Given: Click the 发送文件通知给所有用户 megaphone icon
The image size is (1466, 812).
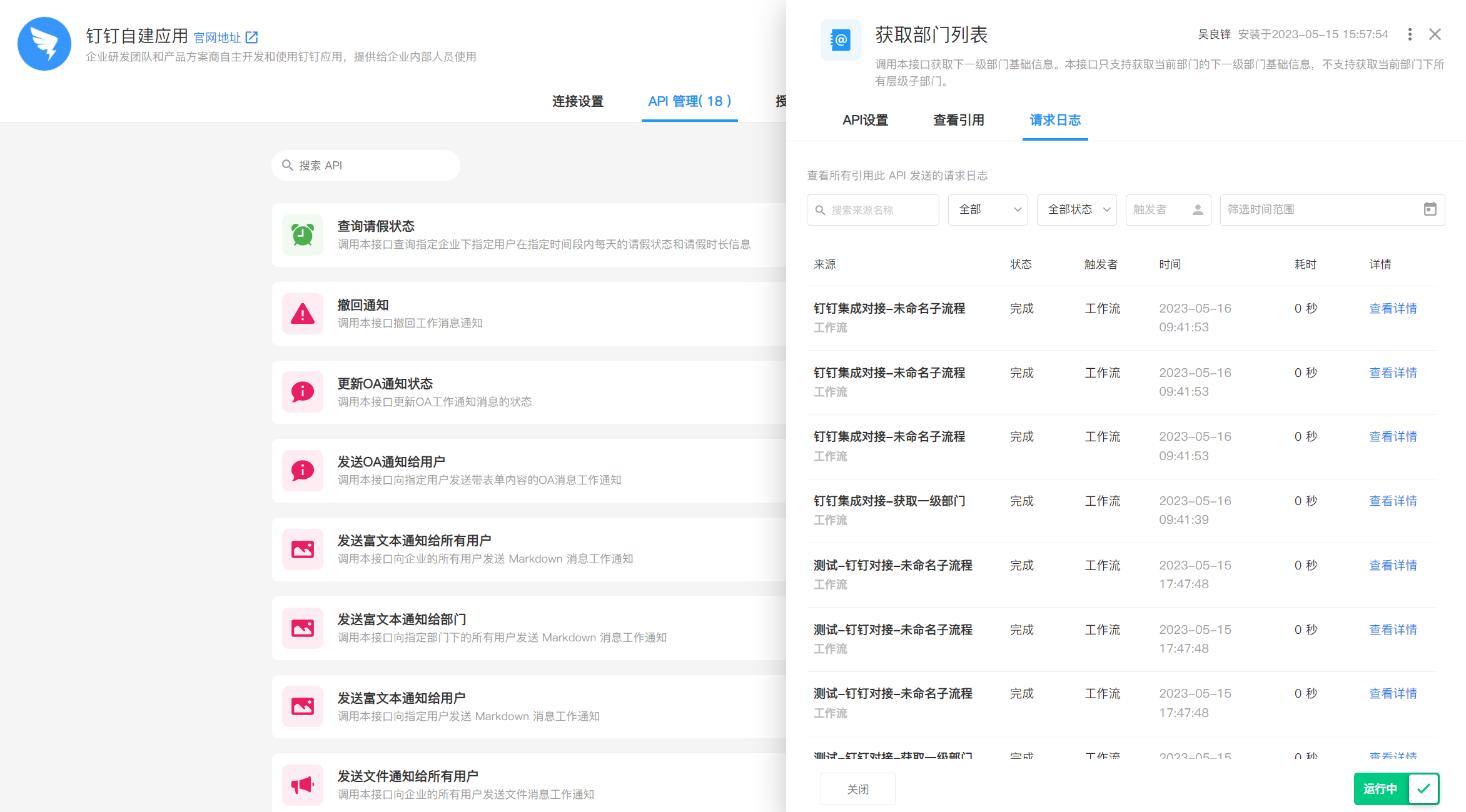Looking at the screenshot, I should [303, 785].
